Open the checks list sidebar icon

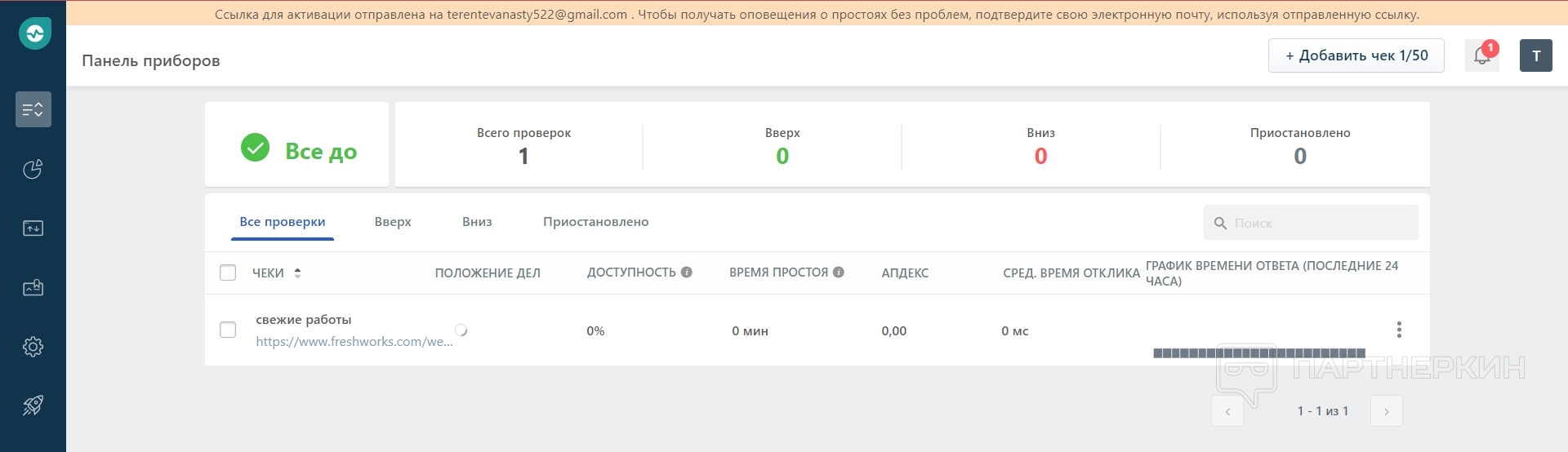(x=33, y=109)
